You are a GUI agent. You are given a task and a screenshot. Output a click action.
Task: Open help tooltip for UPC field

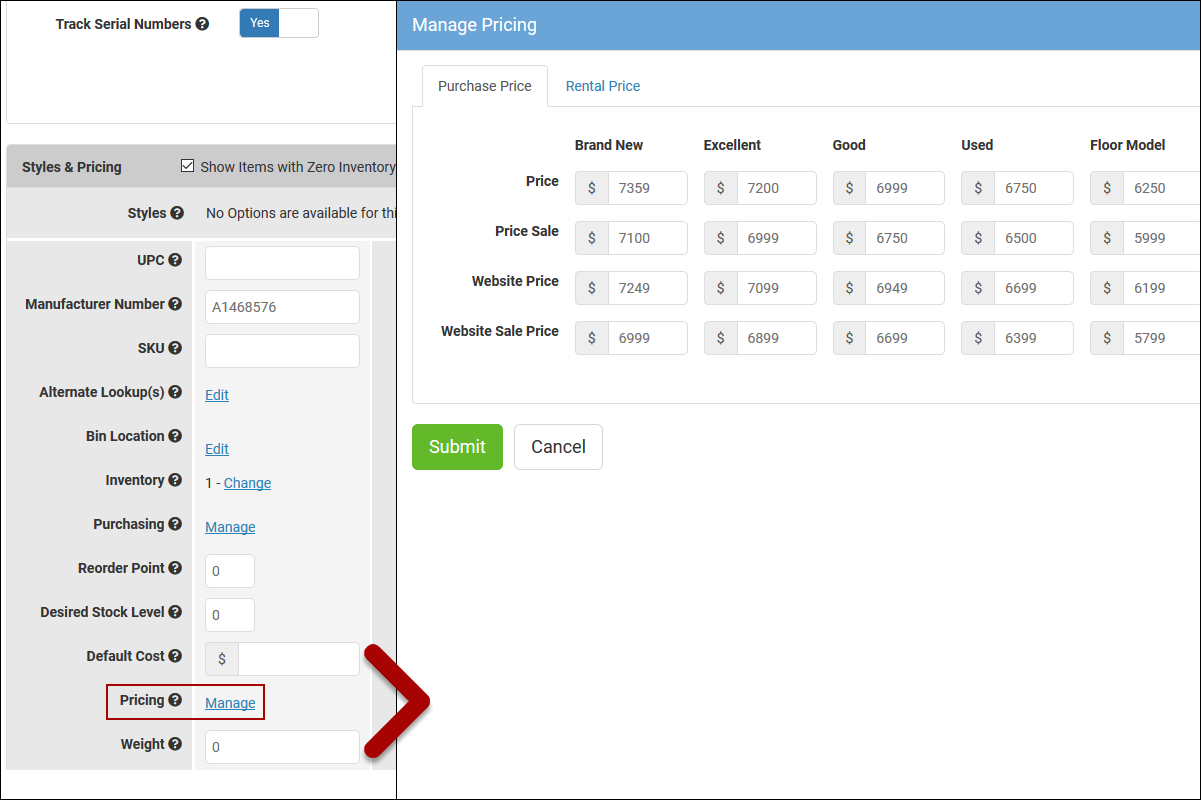click(175, 260)
